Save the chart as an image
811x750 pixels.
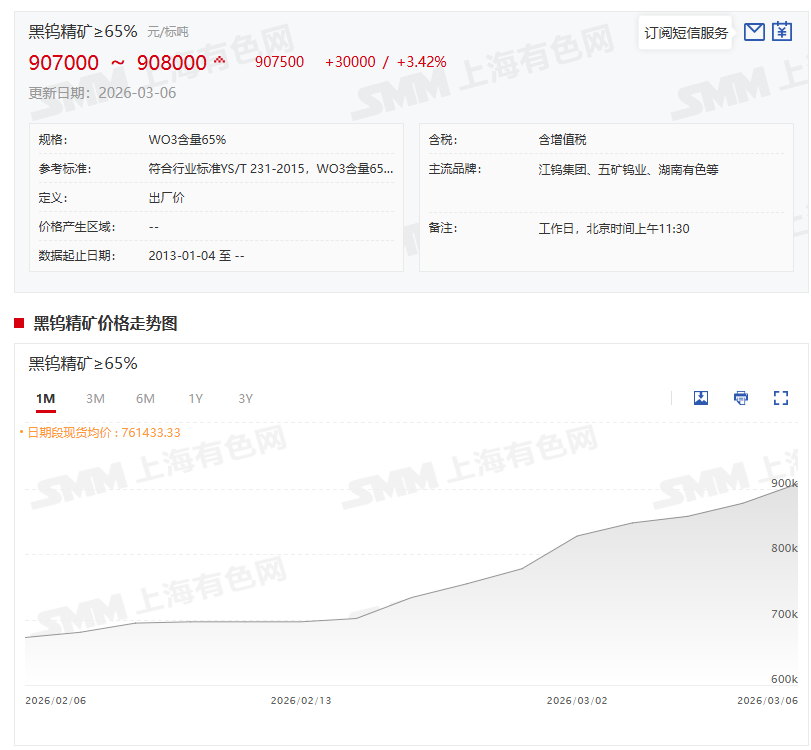click(x=701, y=398)
